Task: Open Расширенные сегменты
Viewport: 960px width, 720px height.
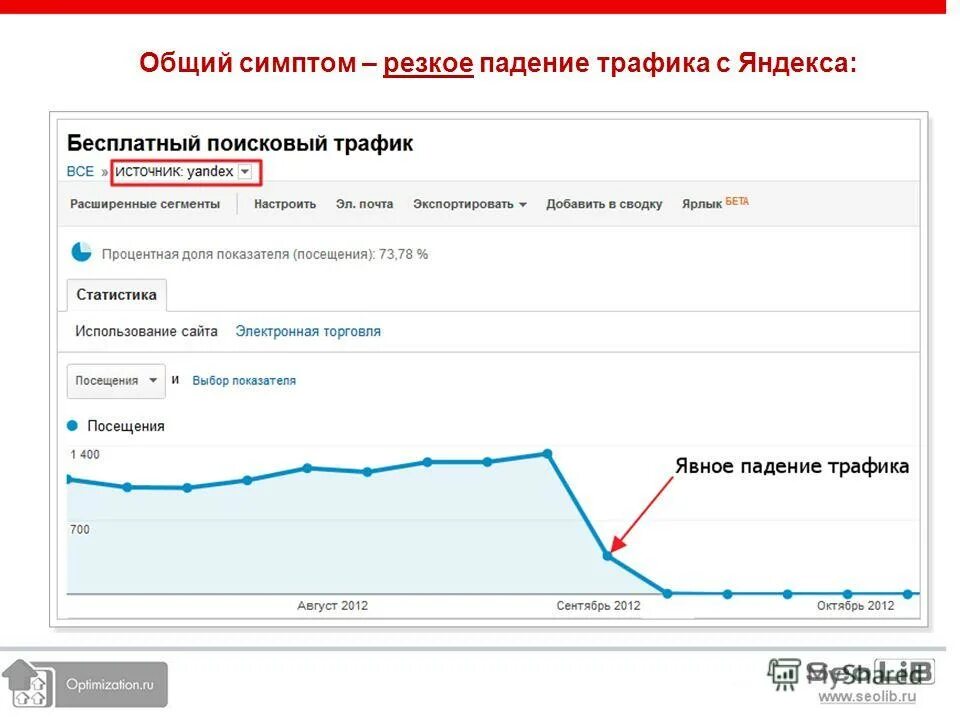Action: (145, 204)
